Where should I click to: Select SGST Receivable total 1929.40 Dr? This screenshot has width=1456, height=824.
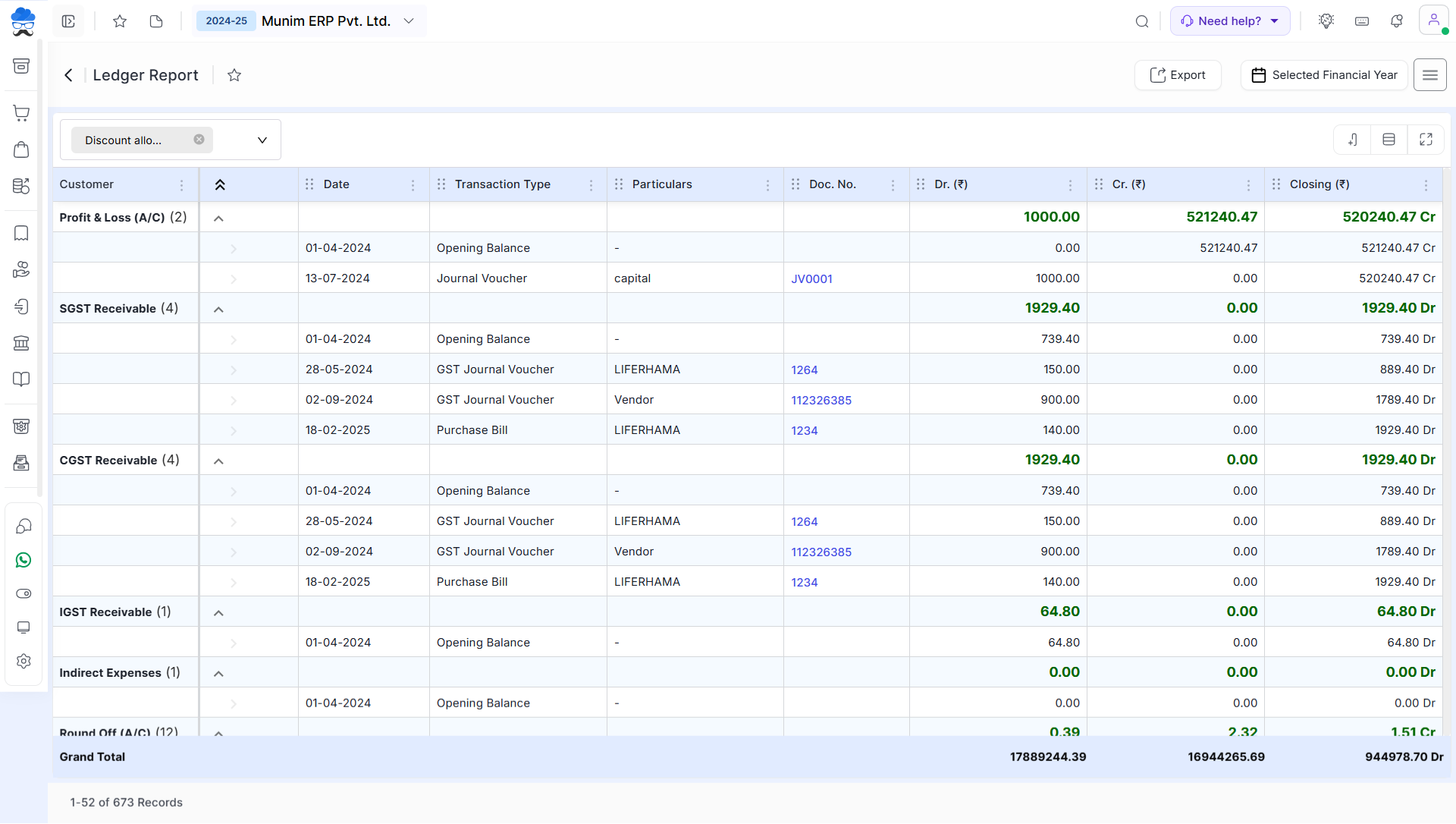[x=1398, y=308]
